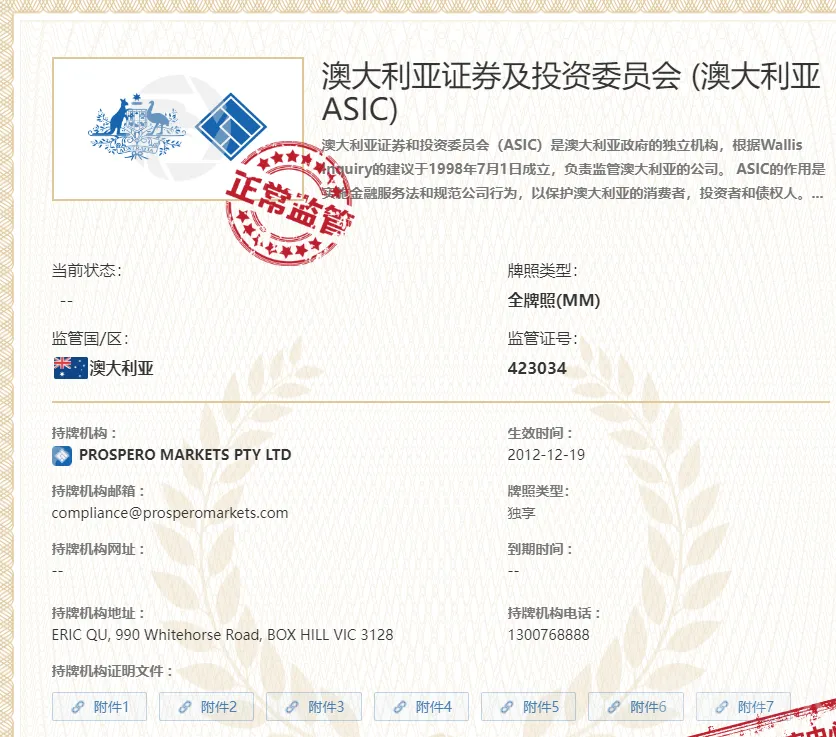Screen dimensions: 836x737
Task: Open attachment 附件7
Action: [743, 707]
